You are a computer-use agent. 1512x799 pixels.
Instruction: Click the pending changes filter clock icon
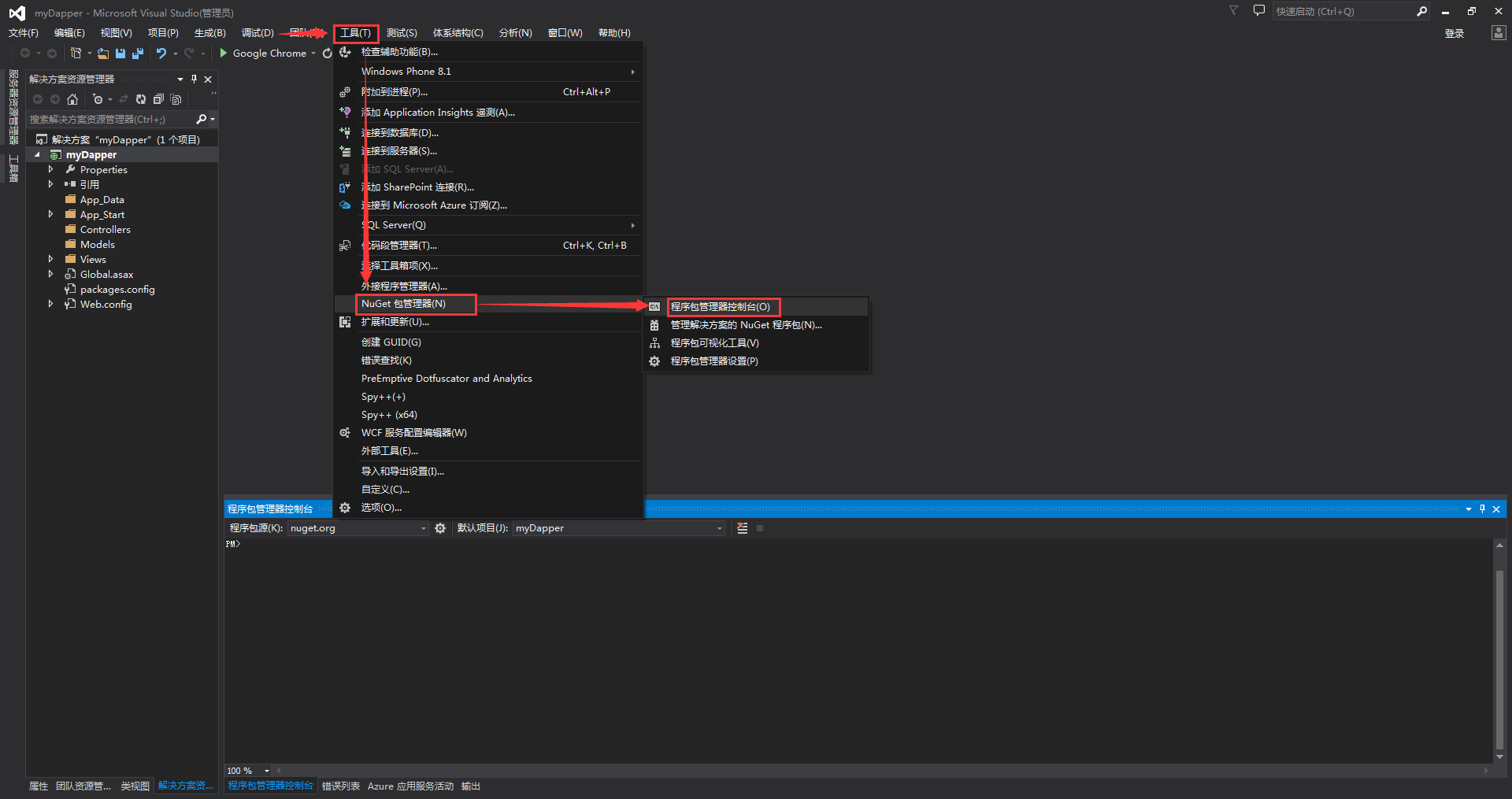(x=97, y=99)
